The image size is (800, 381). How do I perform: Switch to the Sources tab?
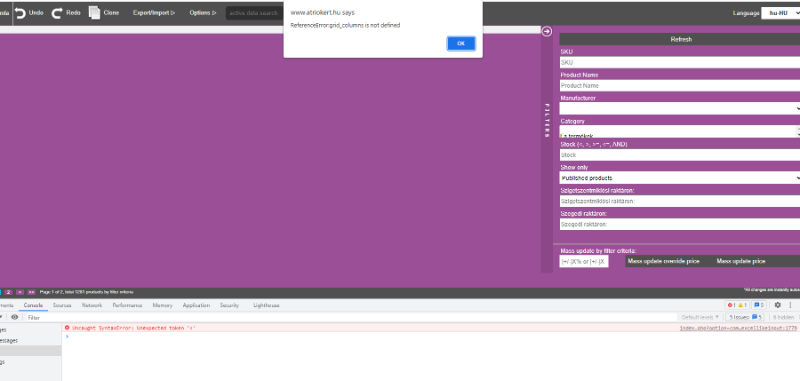pos(62,305)
